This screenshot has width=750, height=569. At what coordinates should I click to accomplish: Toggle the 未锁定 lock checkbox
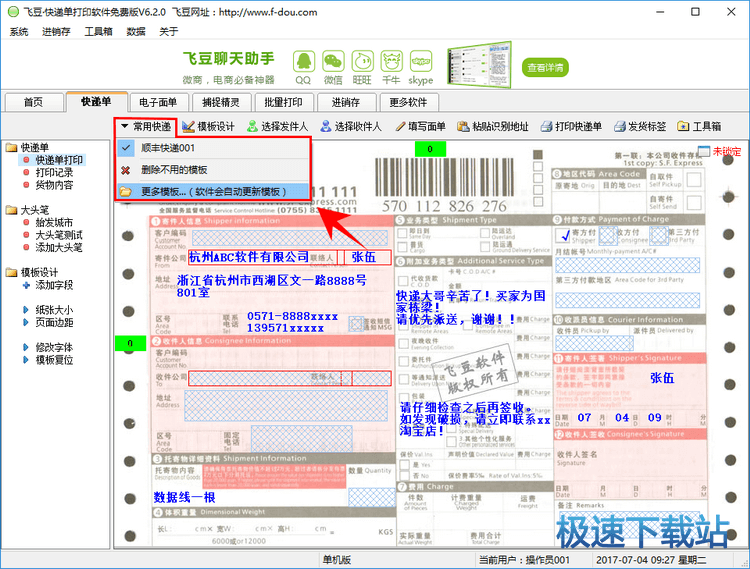coord(704,152)
